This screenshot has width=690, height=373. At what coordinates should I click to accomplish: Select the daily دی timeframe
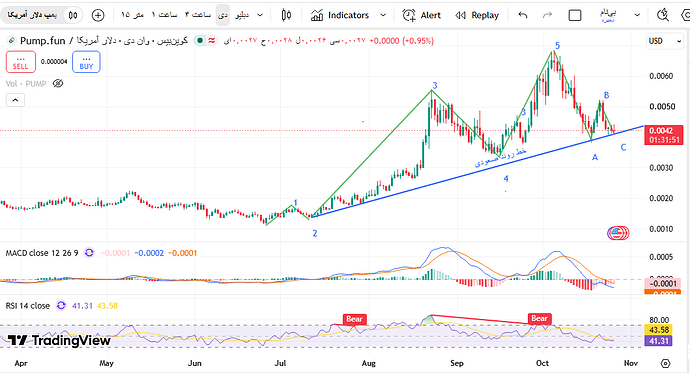point(223,15)
